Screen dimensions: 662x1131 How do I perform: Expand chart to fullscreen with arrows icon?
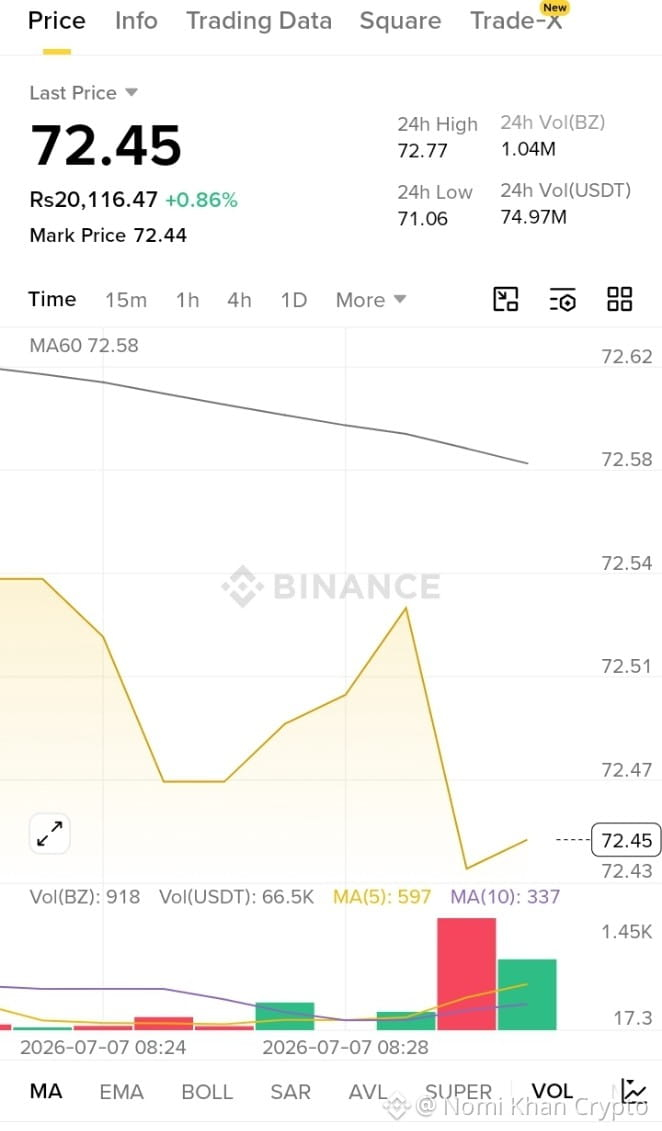tap(50, 834)
